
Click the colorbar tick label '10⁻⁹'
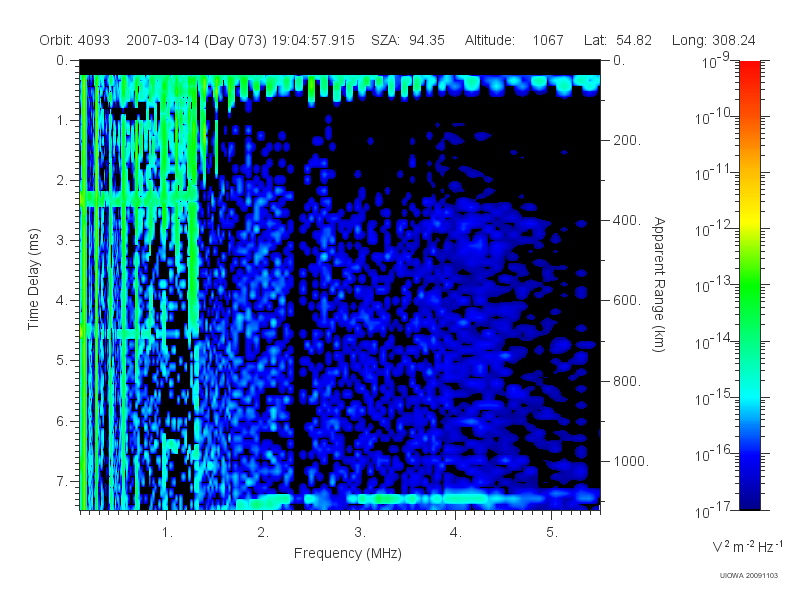(x=716, y=61)
